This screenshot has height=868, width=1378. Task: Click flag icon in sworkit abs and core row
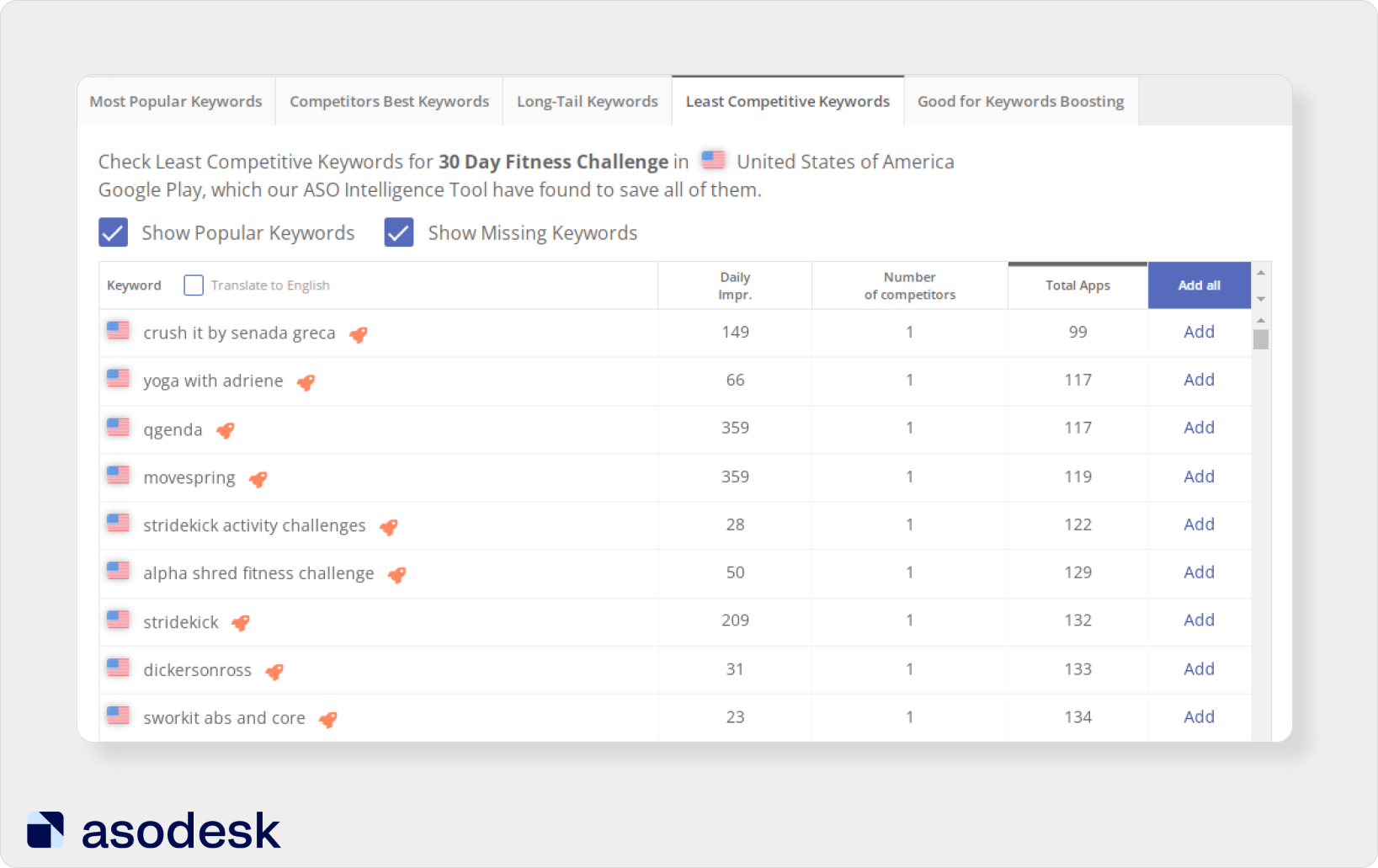pos(118,716)
